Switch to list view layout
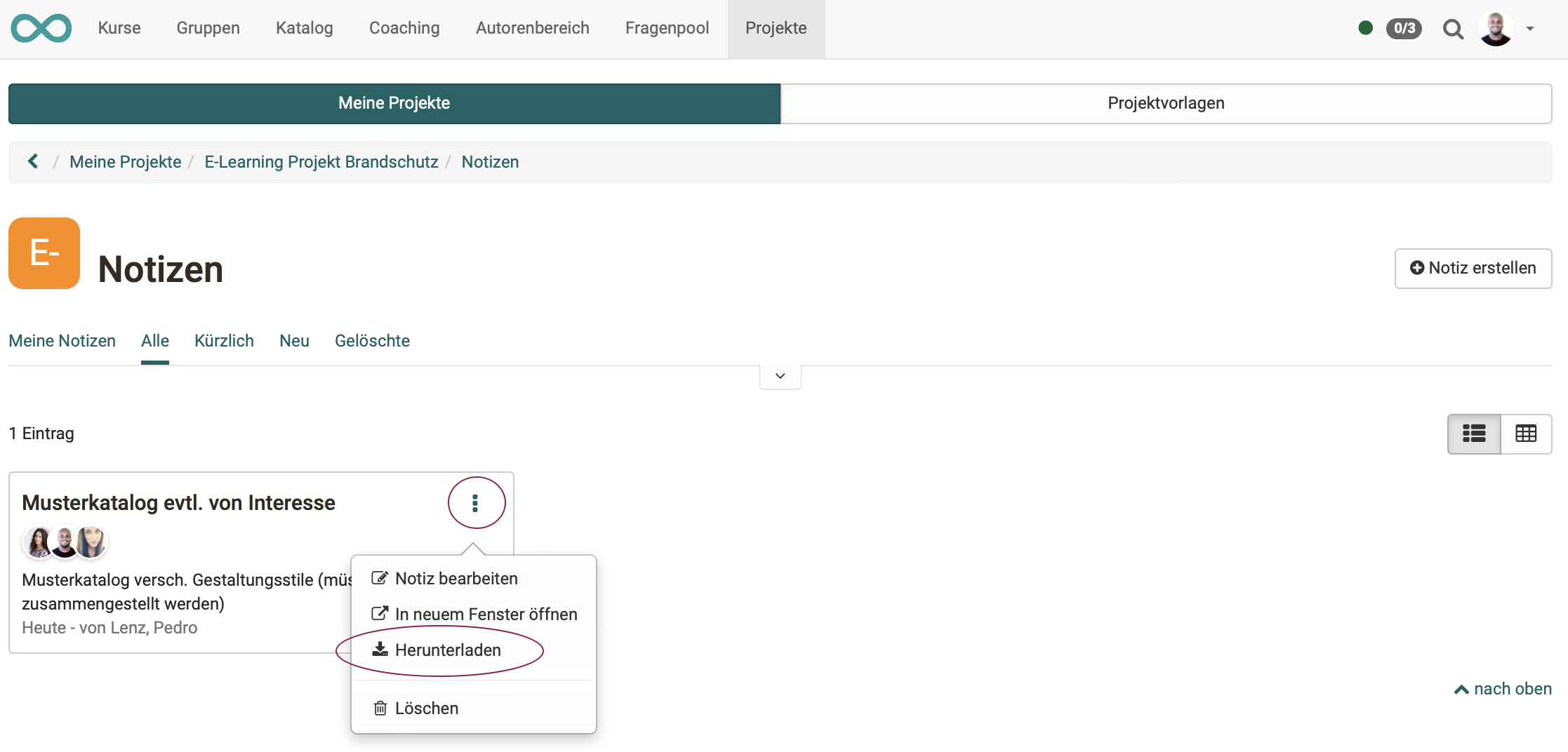The image size is (1568, 752). click(1474, 434)
